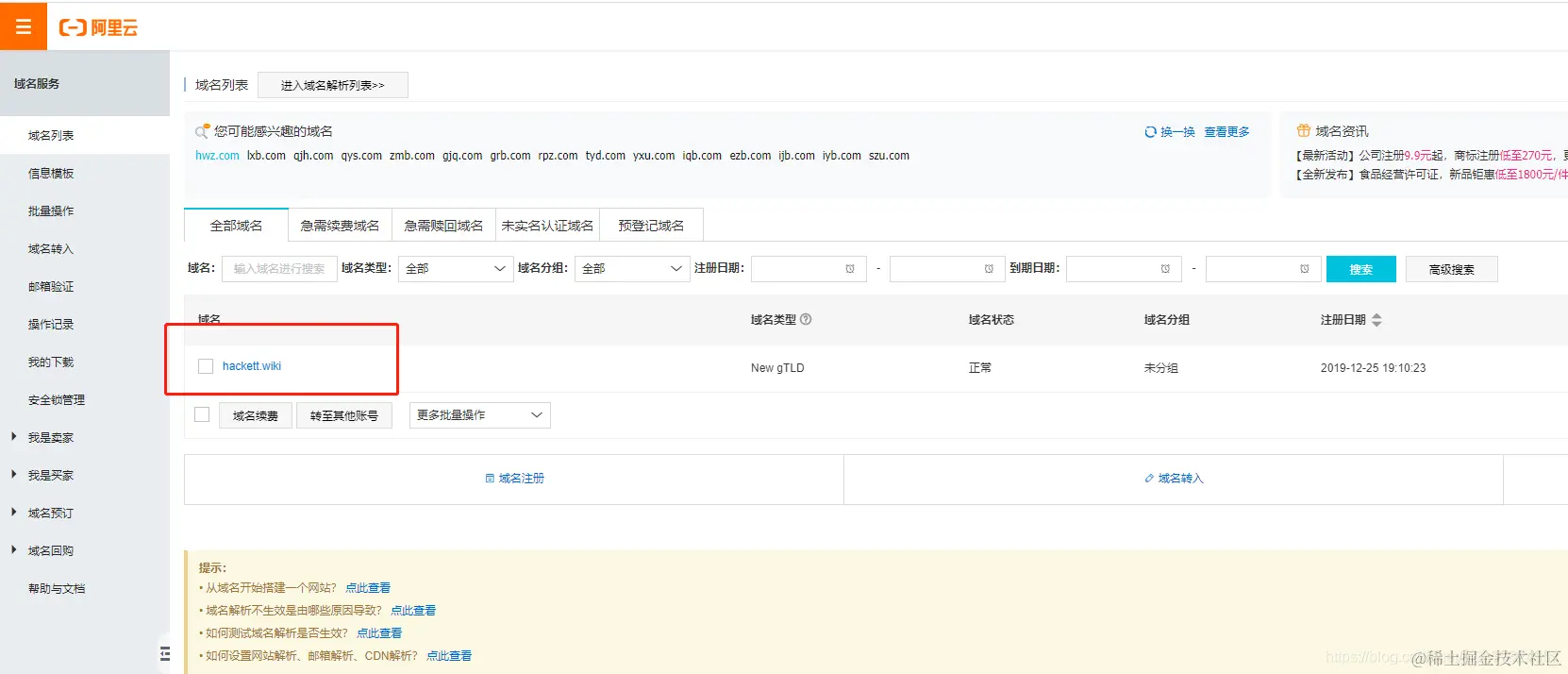Toggle the select-all checkbox beside 域名续费
Viewport: 1568px width, 674px height.
202,414
